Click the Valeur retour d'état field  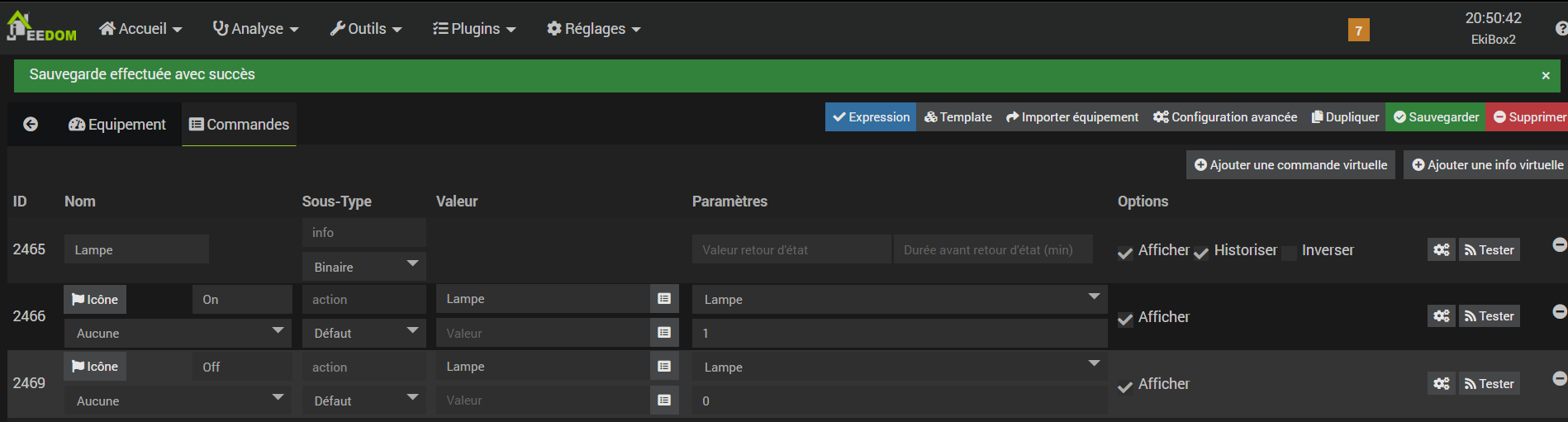pyautogui.click(x=791, y=249)
